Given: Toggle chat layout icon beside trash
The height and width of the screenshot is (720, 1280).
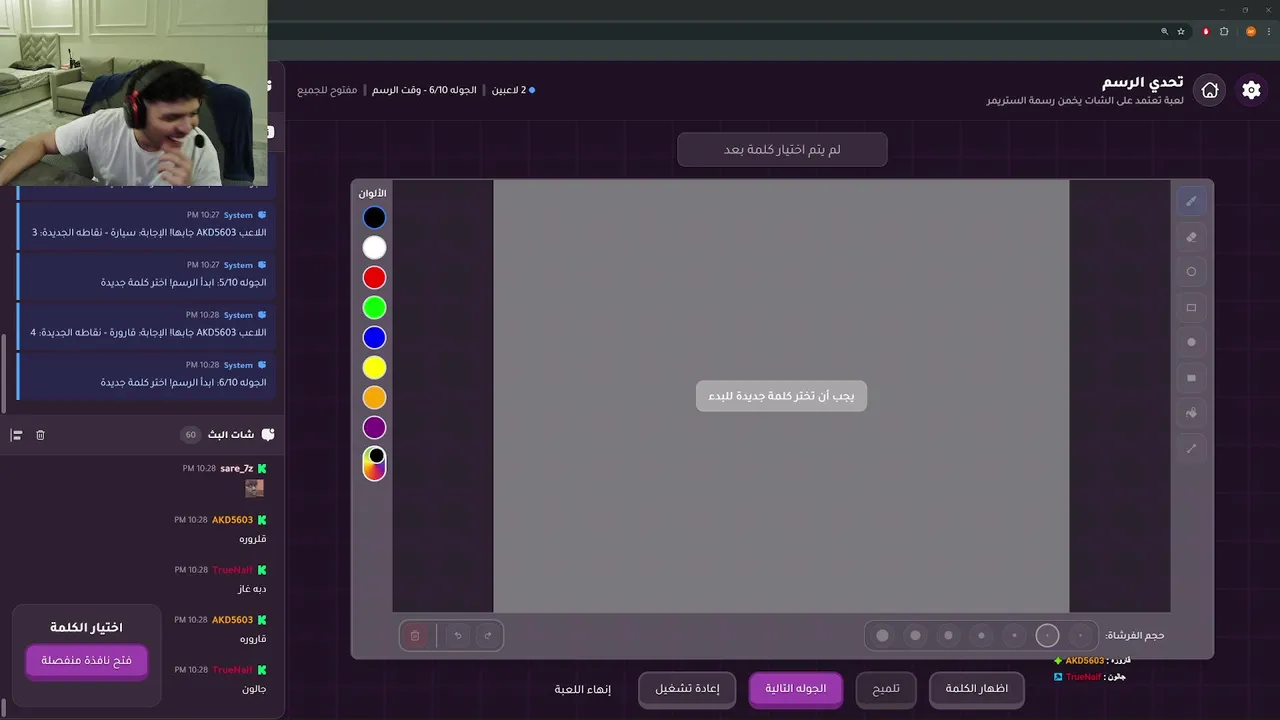Looking at the screenshot, I should (x=16, y=435).
